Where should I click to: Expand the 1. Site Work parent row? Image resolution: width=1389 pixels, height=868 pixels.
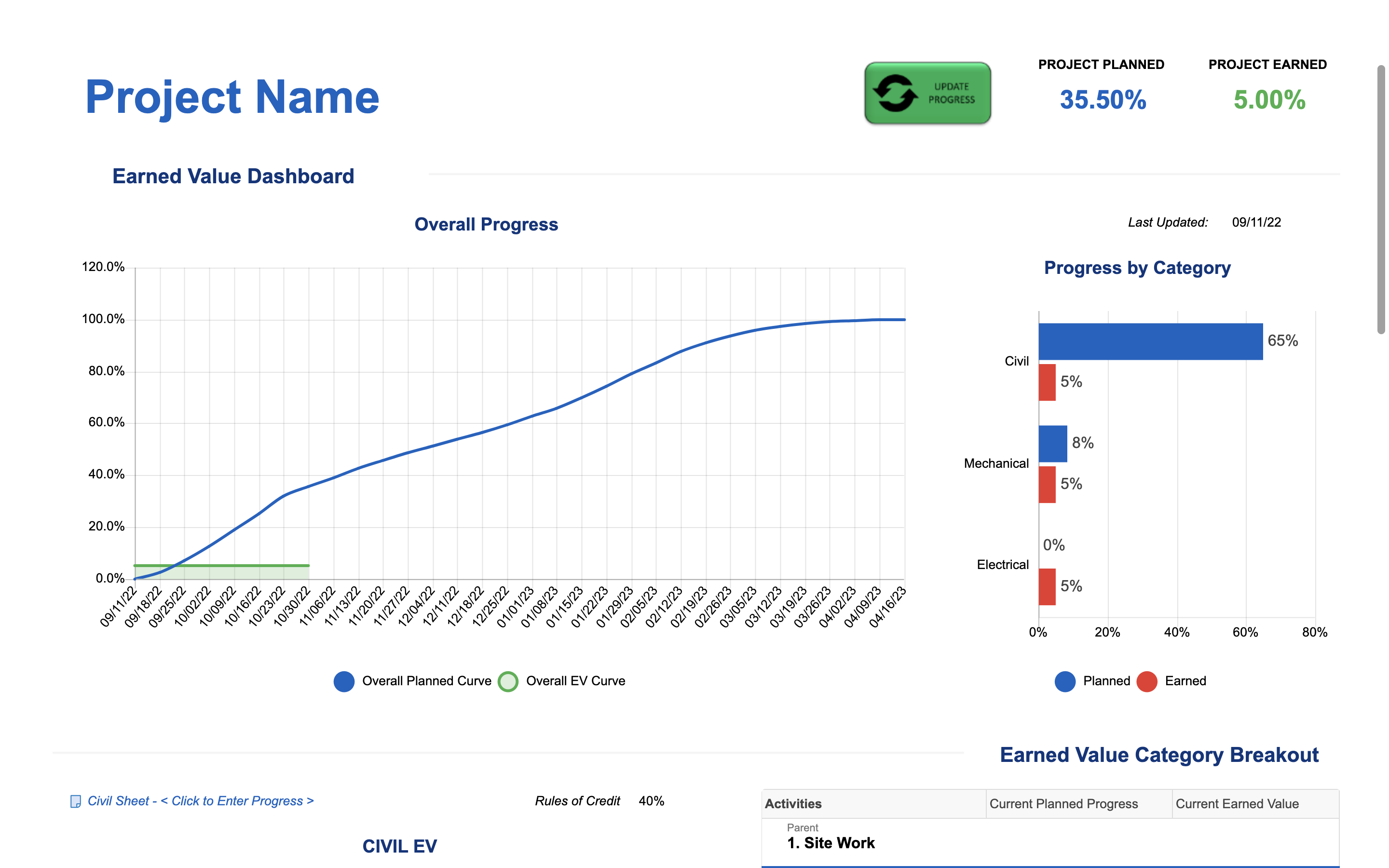[x=831, y=843]
